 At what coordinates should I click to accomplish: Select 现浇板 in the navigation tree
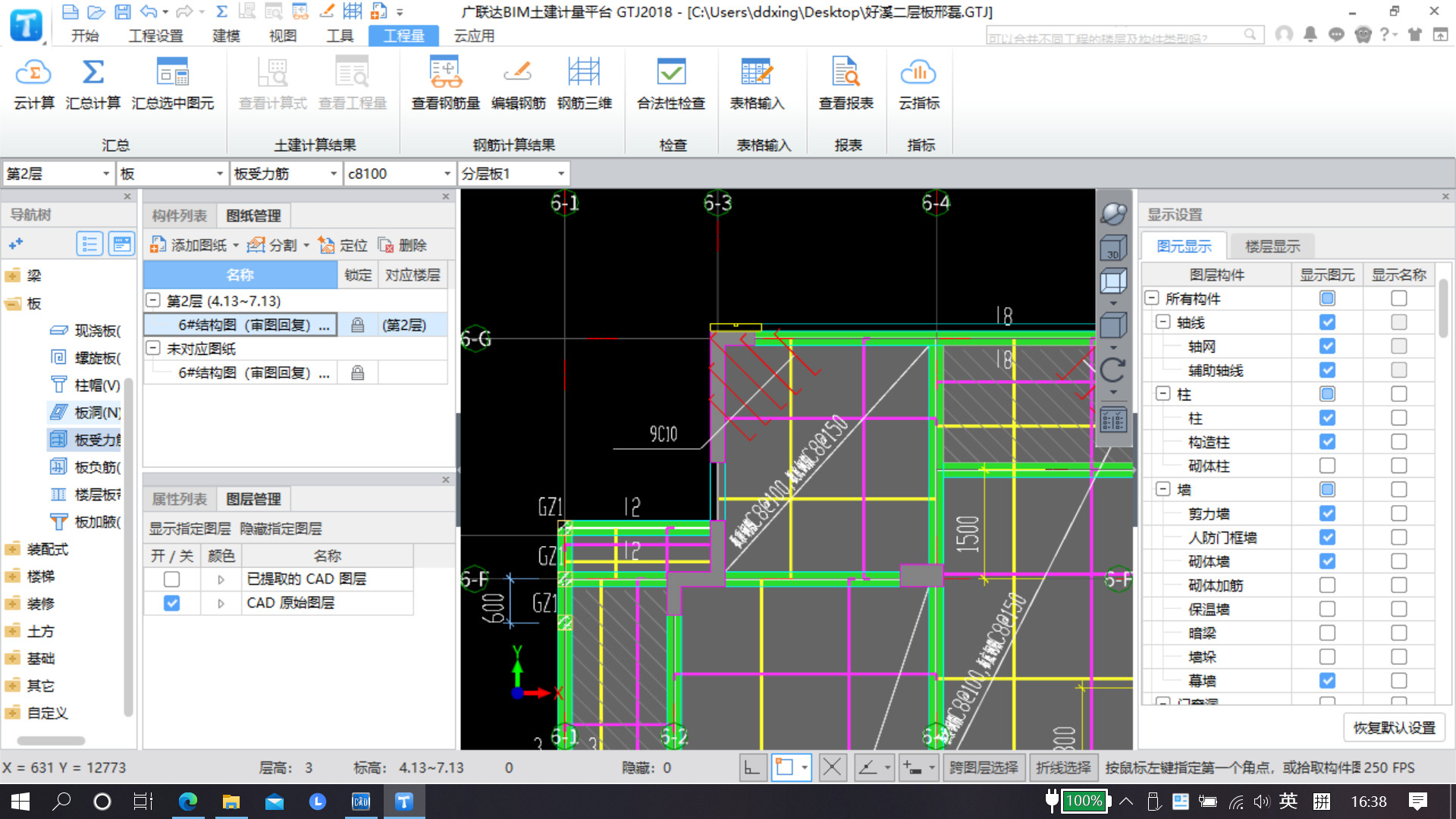coord(85,331)
